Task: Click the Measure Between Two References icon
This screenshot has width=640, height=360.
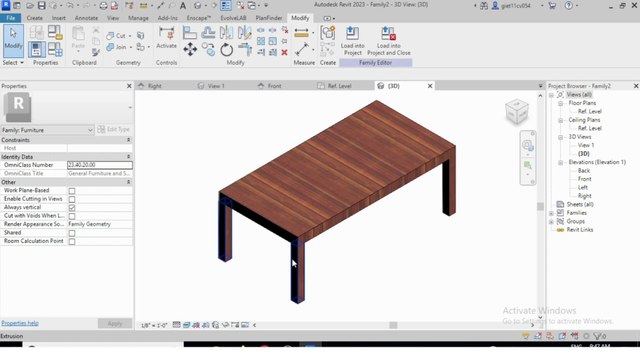Action: (302, 49)
